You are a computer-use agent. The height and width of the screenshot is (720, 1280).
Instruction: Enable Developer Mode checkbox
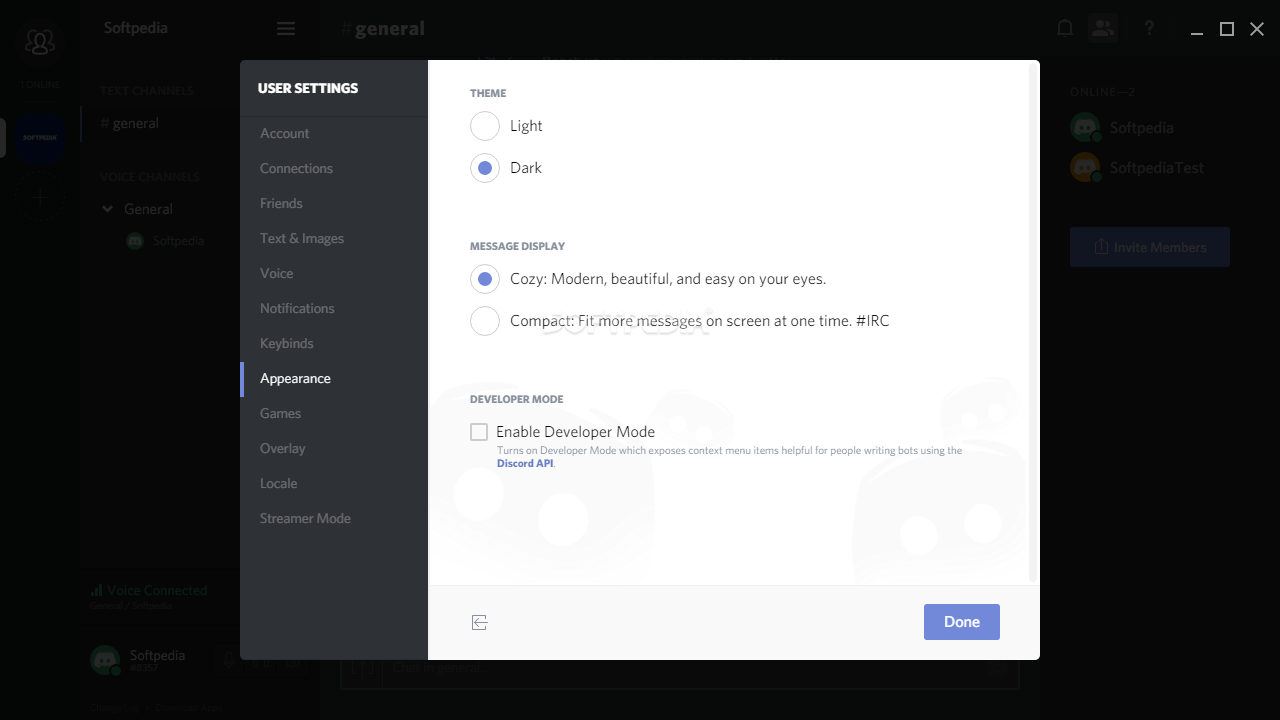coord(479,432)
